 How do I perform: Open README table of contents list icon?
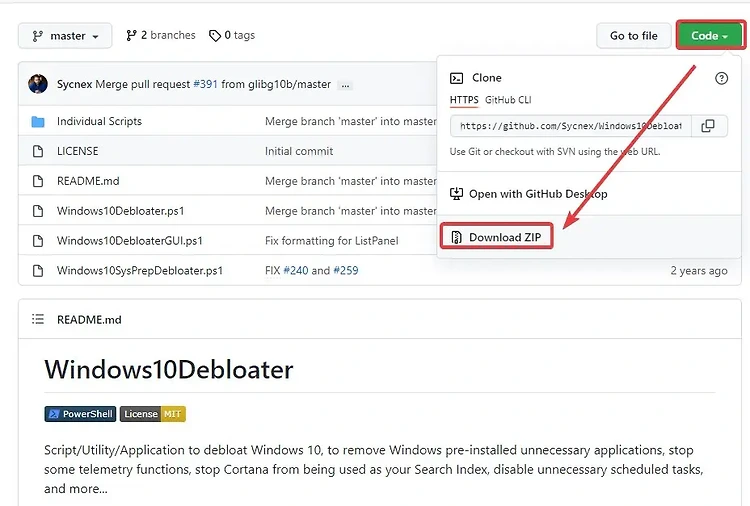point(38,319)
